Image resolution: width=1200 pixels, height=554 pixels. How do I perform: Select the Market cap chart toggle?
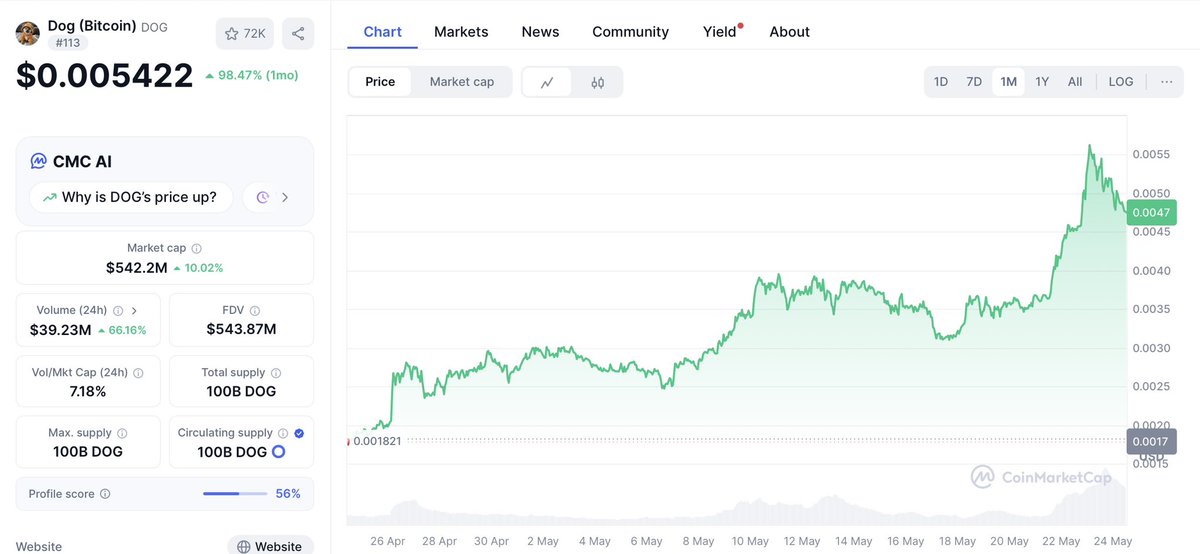(x=462, y=82)
